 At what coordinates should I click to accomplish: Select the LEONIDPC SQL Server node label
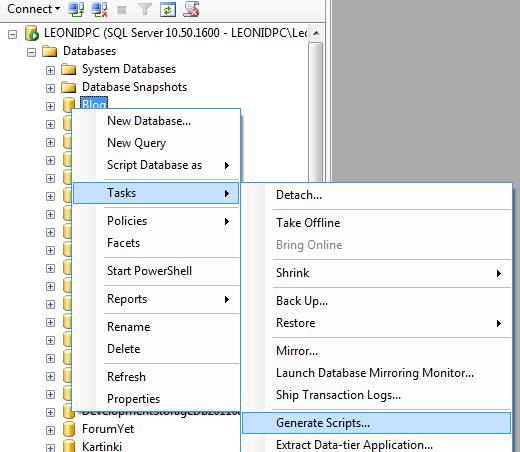[x=176, y=33]
